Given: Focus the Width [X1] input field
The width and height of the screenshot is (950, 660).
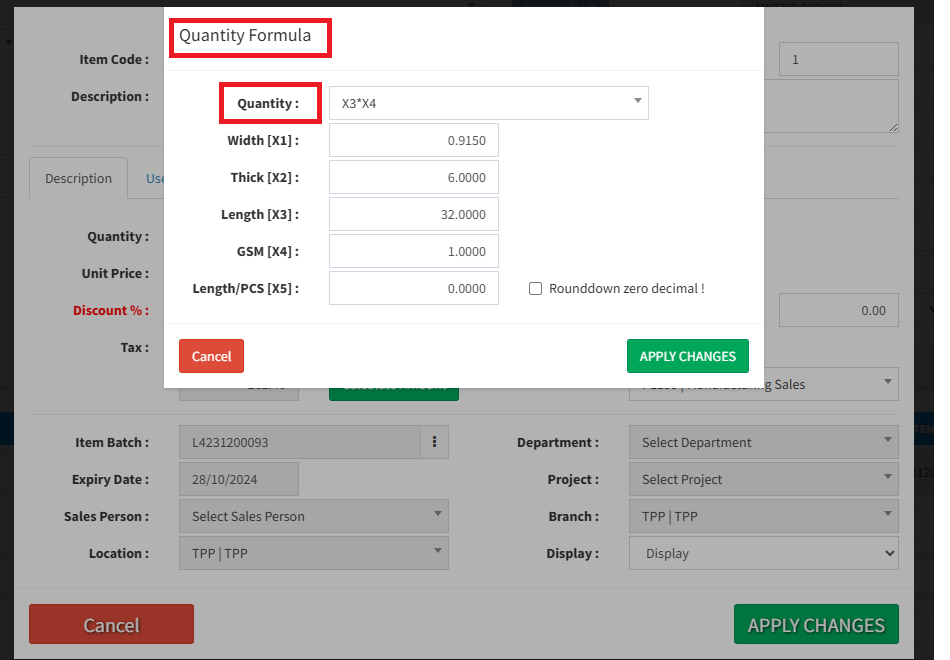Looking at the screenshot, I should (x=413, y=141).
